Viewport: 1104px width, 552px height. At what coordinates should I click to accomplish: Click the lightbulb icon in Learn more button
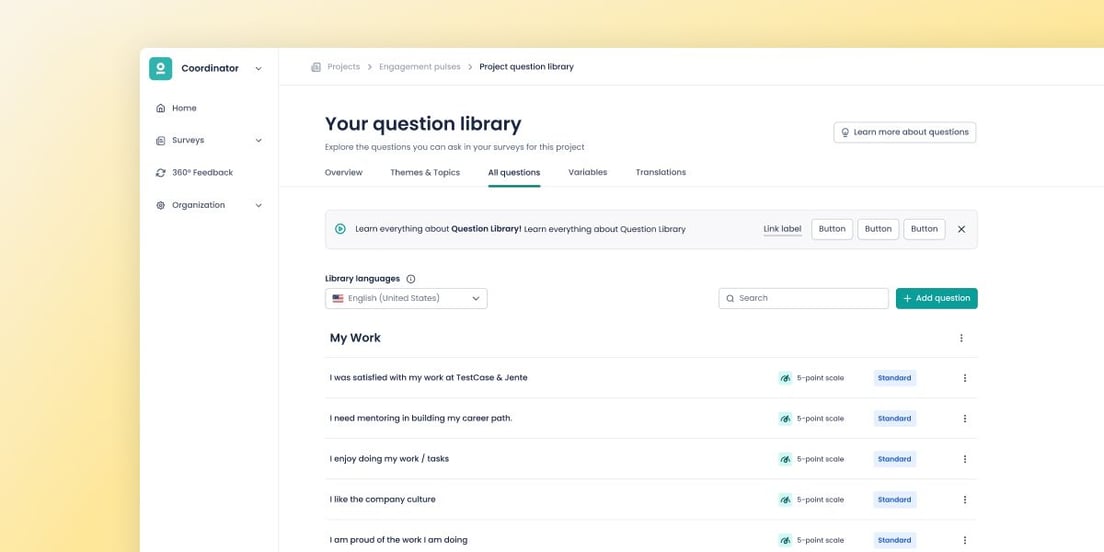pos(845,132)
